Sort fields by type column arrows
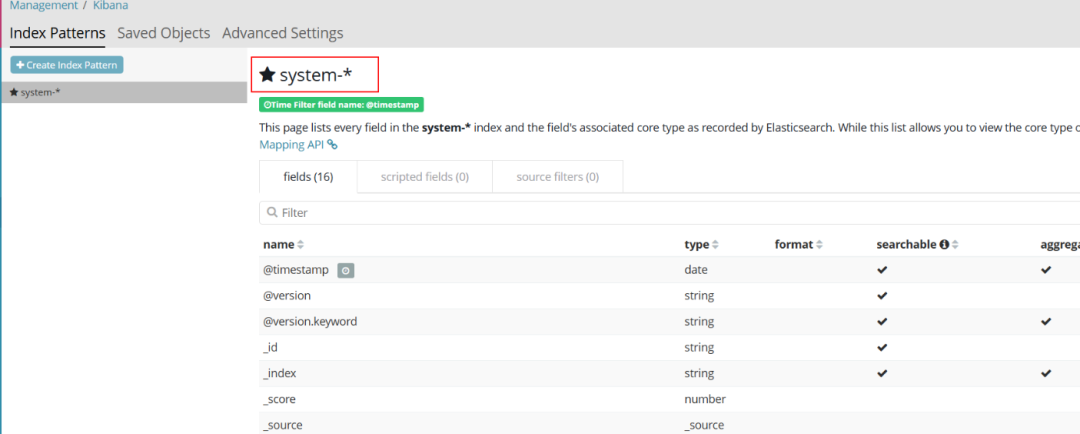This screenshot has height=434, width=1080. (x=715, y=245)
